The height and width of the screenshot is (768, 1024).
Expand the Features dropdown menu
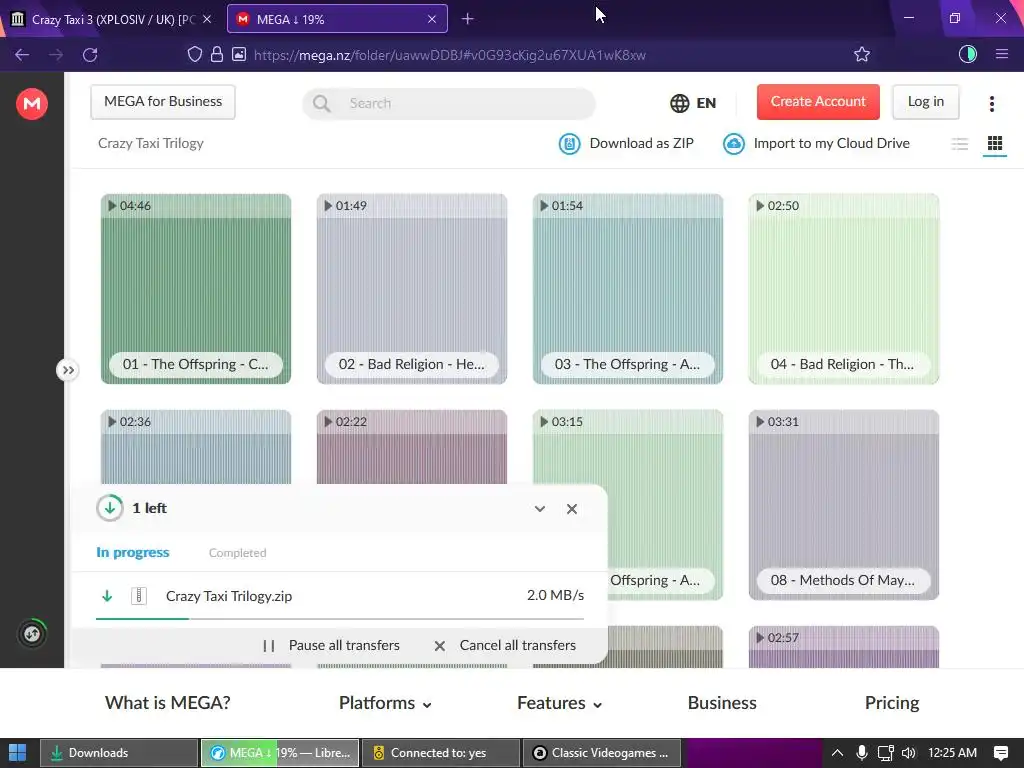coord(560,703)
